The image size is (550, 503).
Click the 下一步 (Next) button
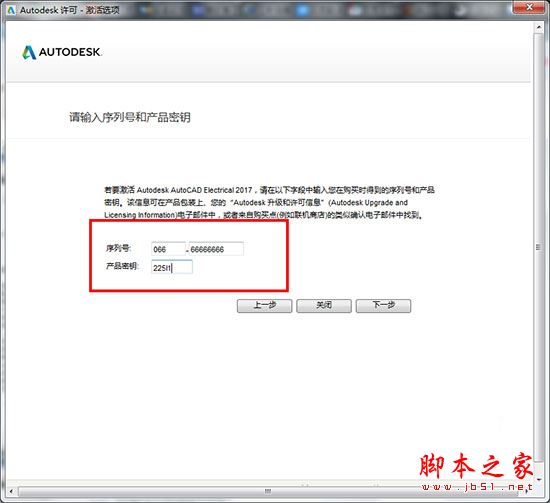click(383, 306)
